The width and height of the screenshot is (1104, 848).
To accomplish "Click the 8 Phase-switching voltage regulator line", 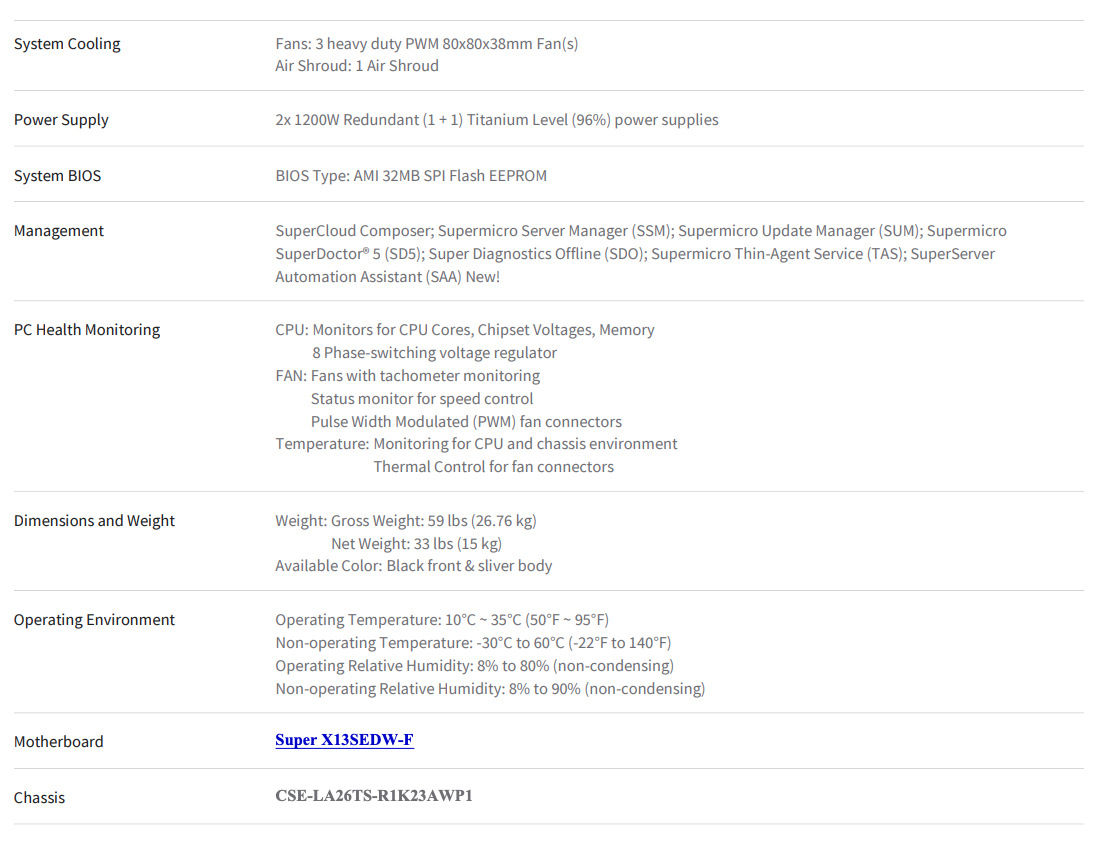I will pyautogui.click(x=434, y=352).
